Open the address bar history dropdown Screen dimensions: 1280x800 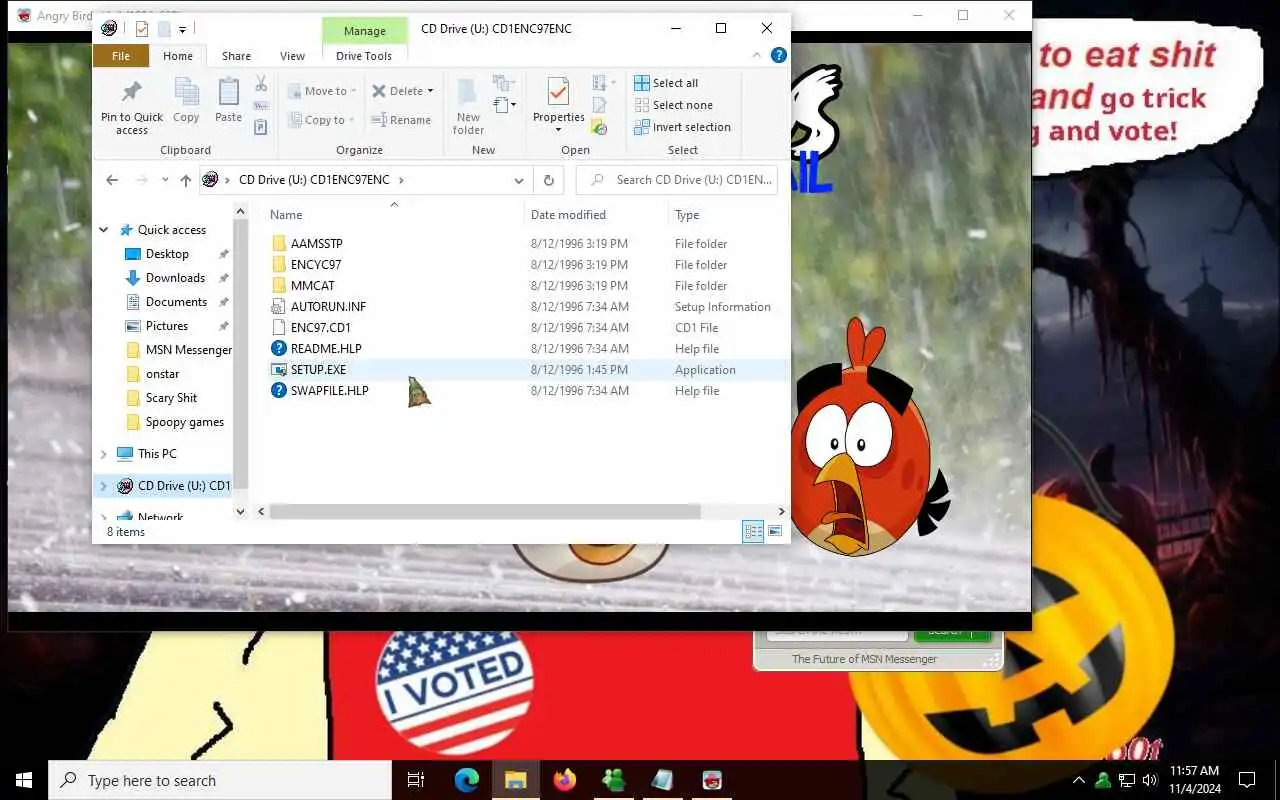click(518, 180)
